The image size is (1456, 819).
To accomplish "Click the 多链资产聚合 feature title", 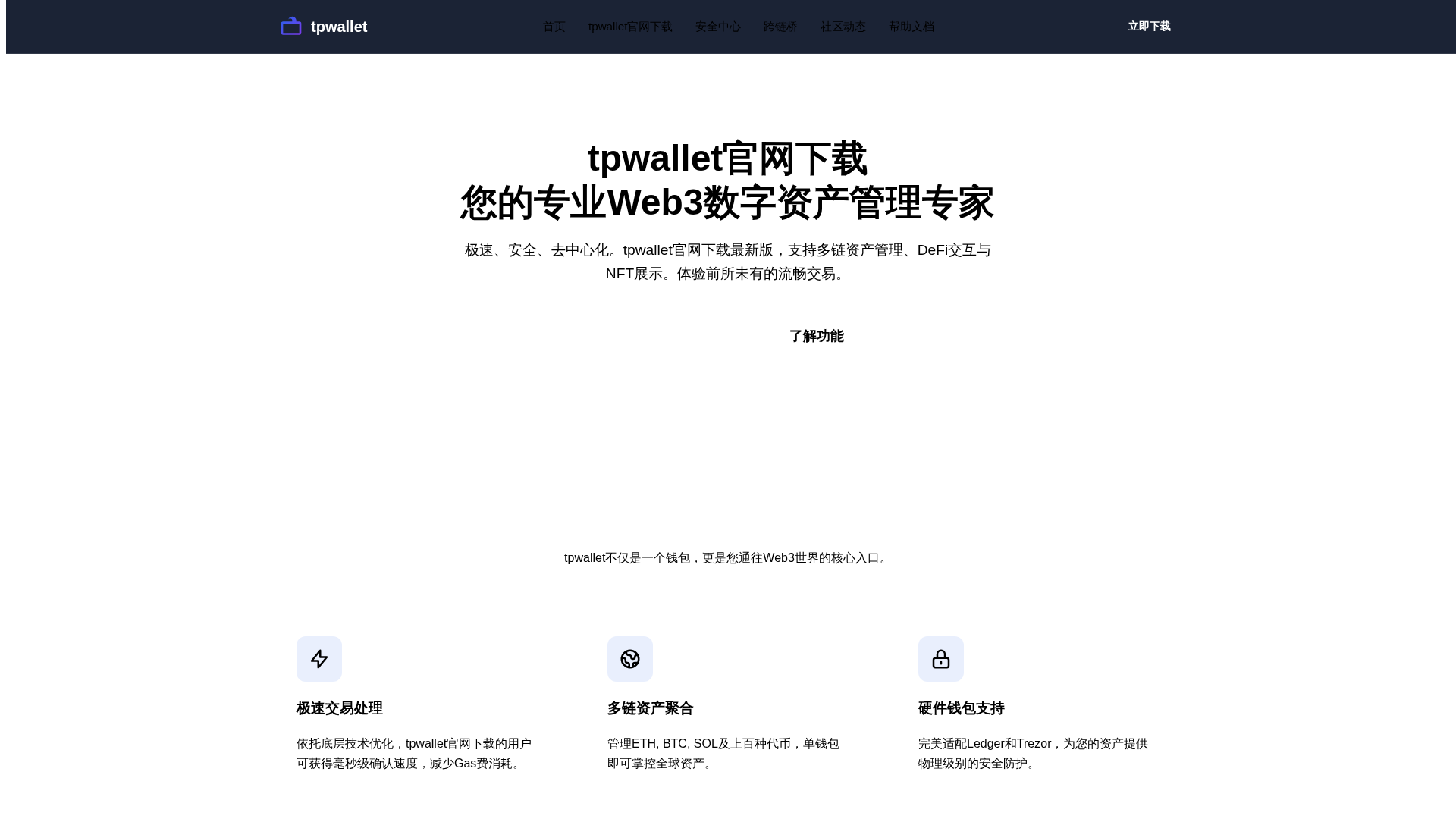I will click(x=651, y=708).
